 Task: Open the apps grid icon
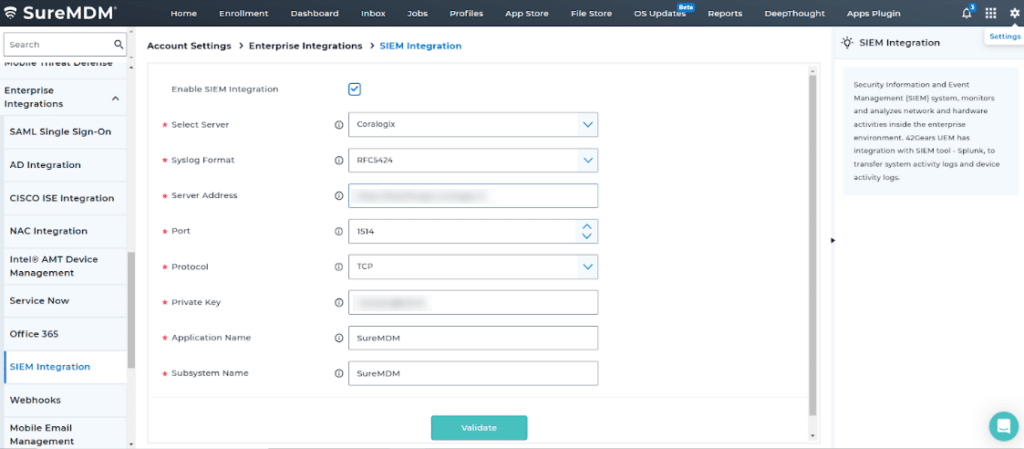[x=991, y=13]
